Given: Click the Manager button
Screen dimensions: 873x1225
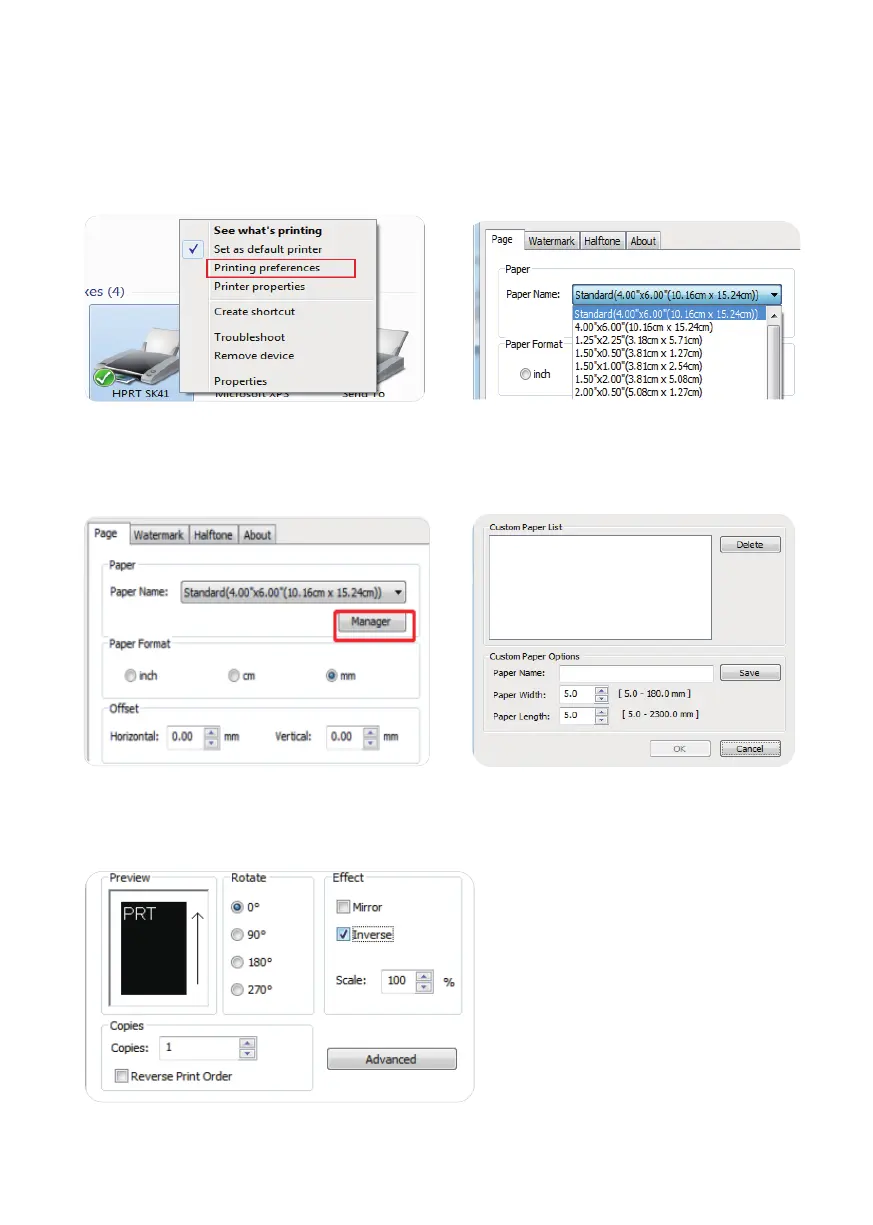Looking at the screenshot, I should tap(371, 622).
